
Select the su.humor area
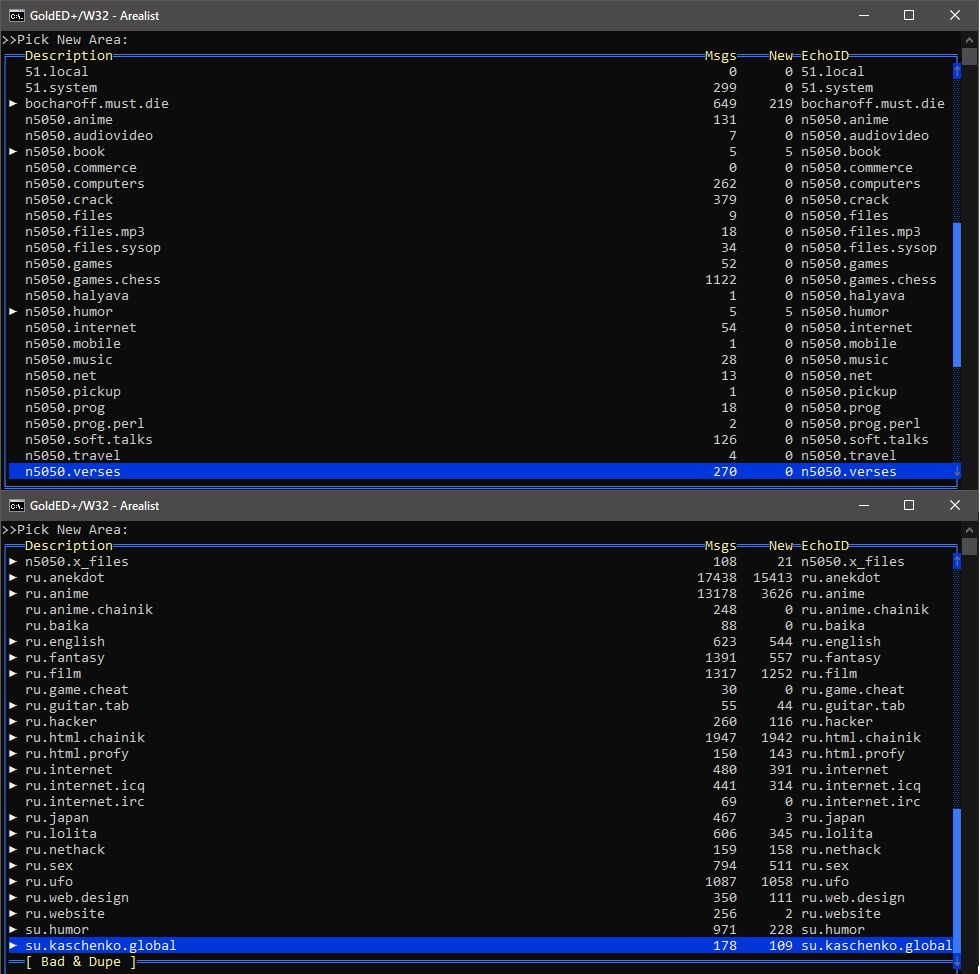(481, 930)
